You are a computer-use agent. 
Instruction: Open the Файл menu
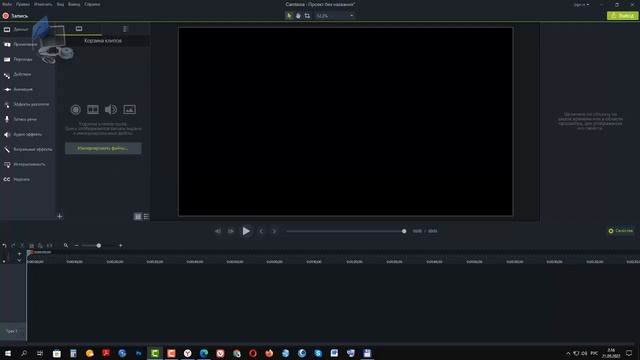(7, 4)
